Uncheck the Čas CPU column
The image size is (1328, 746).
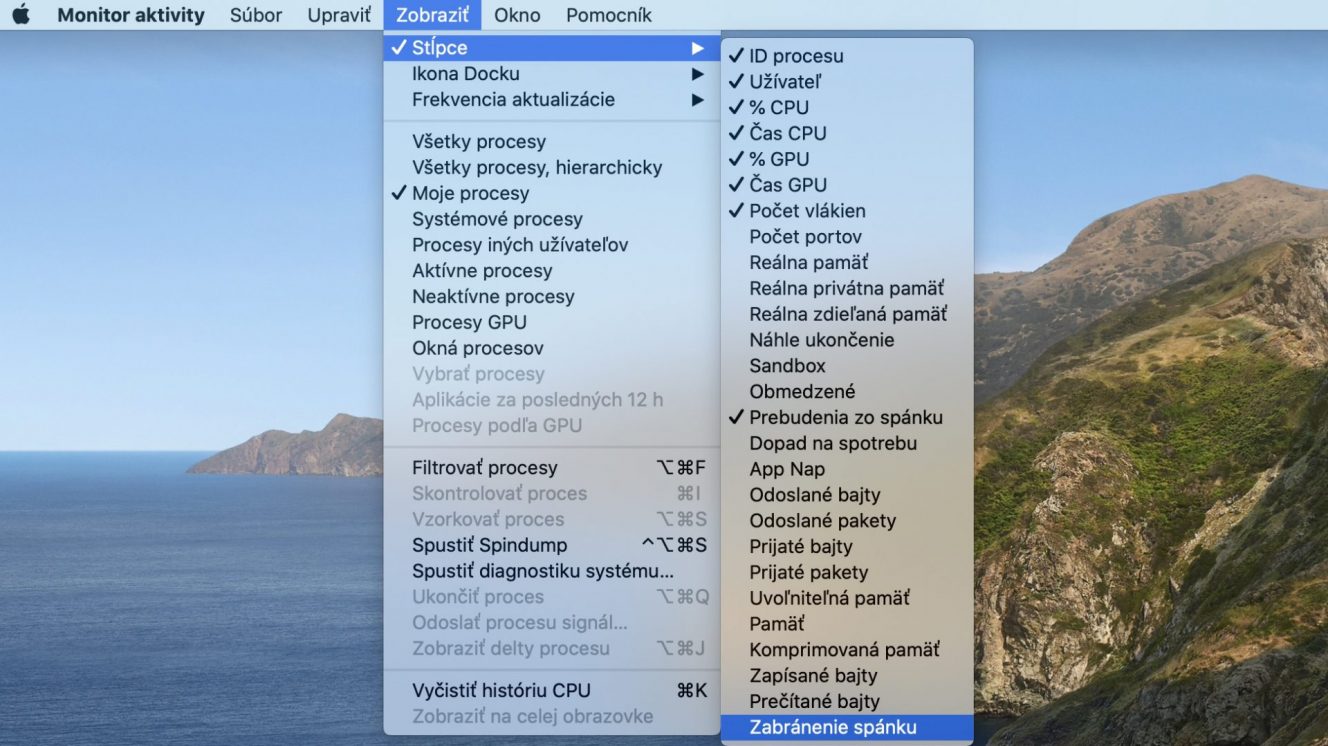[847, 133]
